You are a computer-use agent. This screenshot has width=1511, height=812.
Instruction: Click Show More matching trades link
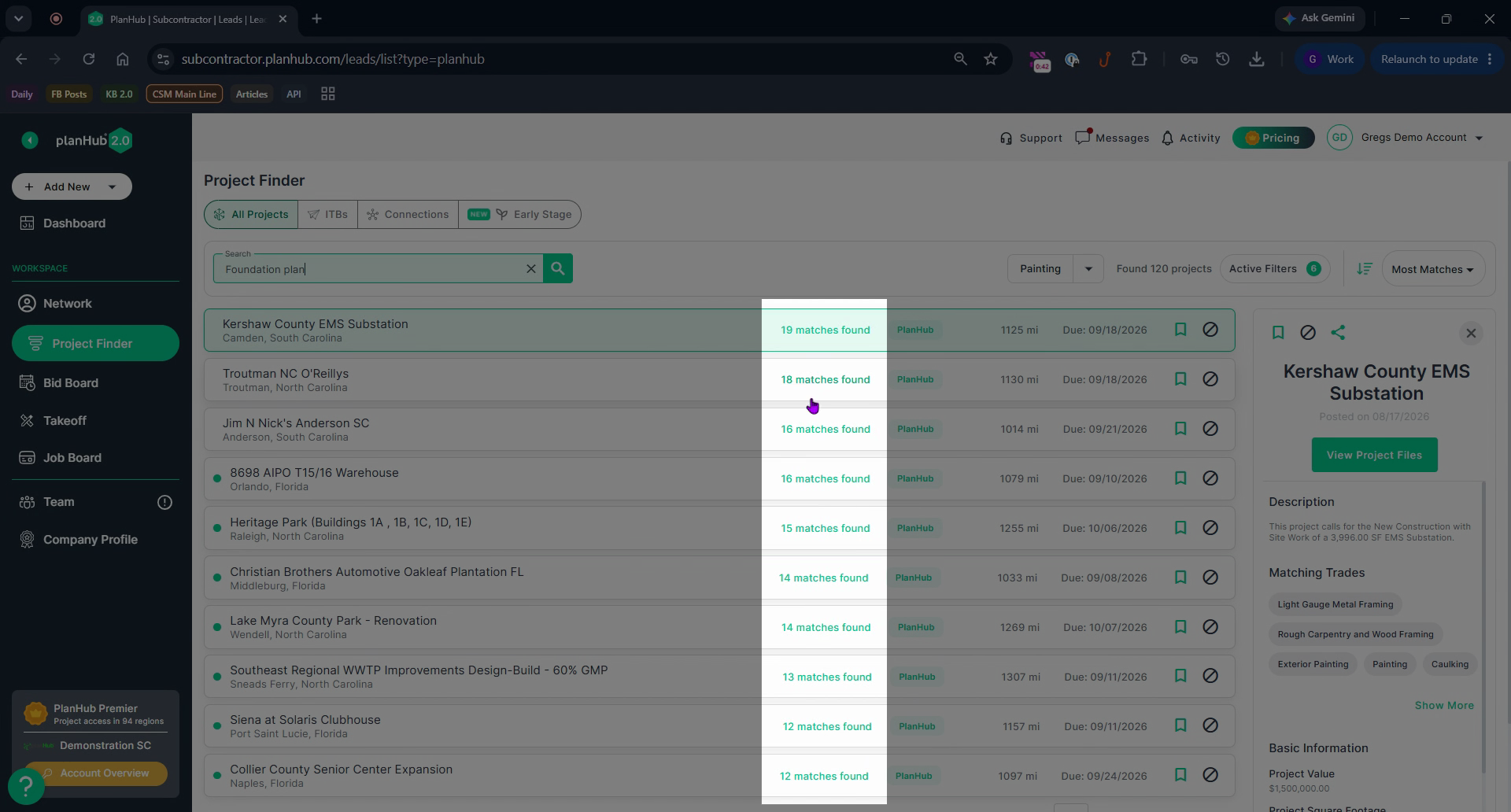[x=1444, y=706]
